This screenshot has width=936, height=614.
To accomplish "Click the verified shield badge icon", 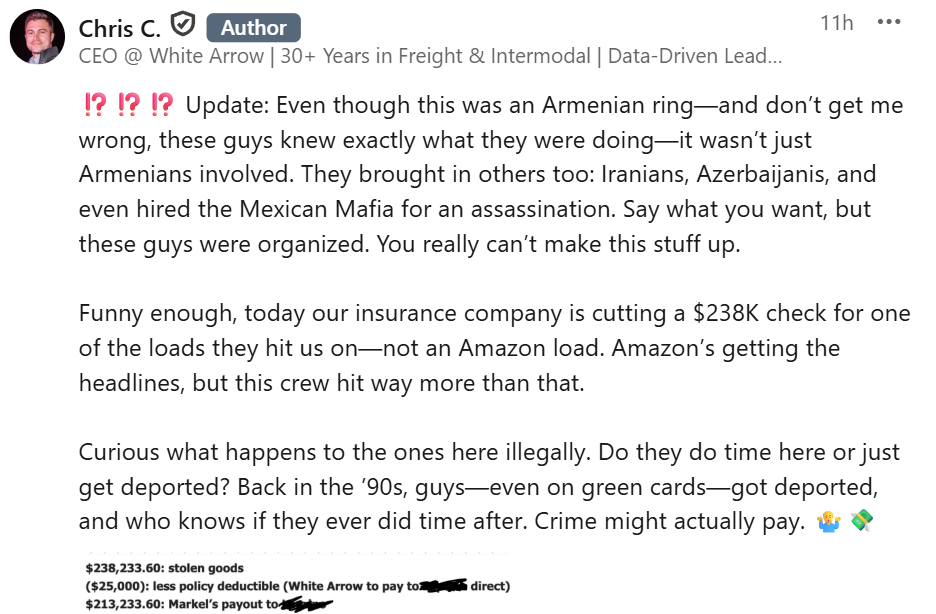I will click(183, 24).
